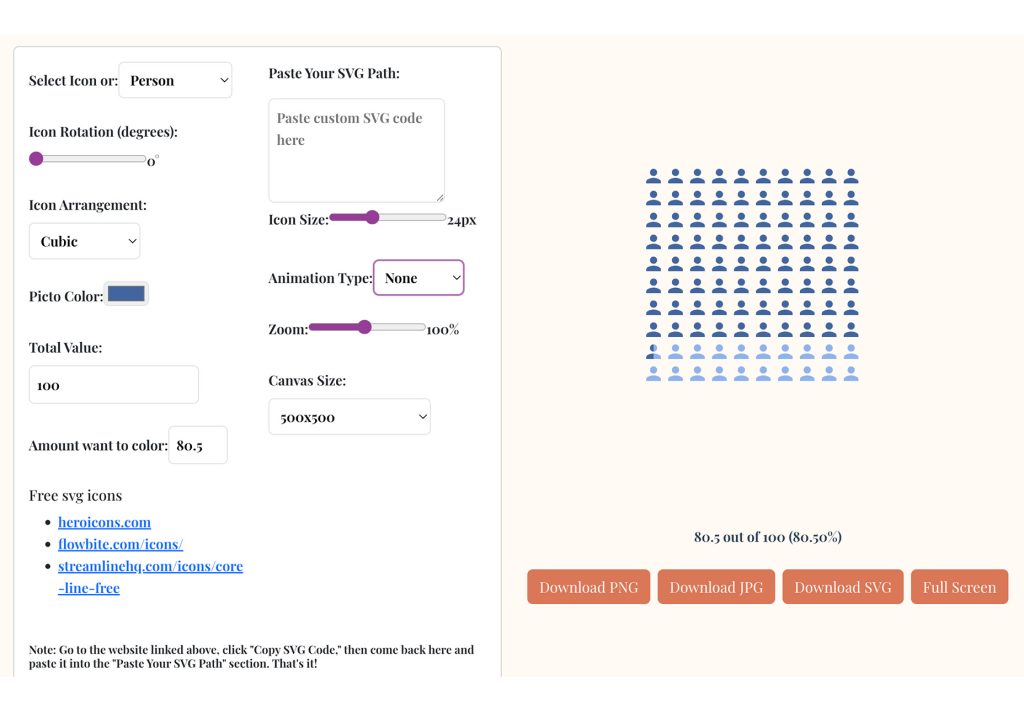Click the Icon Size label
This screenshot has height=706, width=1024.
tap(298, 219)
